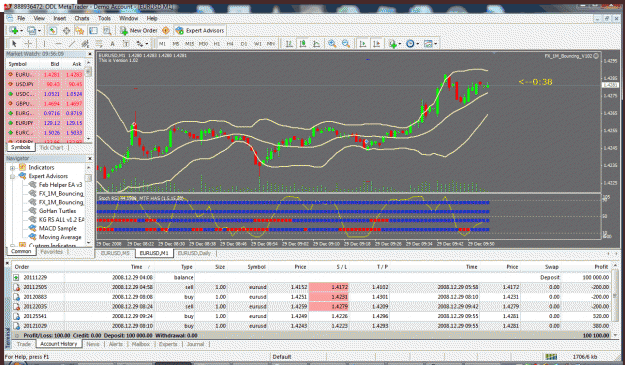Open the chart Templates icon

pyautogui.click(x=428, y=44)
